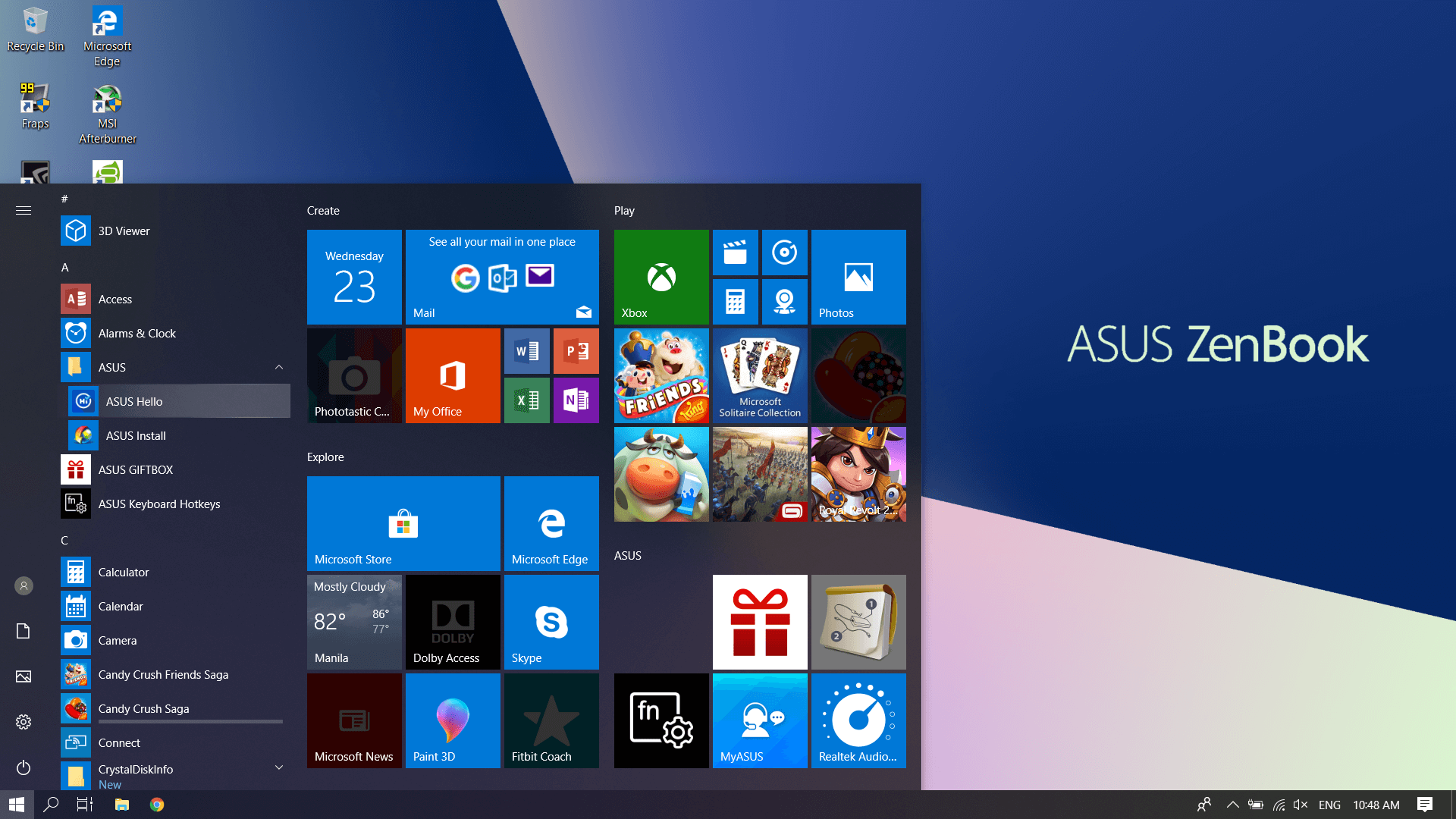Open the Action Center notifications icon
The width and height of the screenshot is (1456, 819).
click(1425, 805)
